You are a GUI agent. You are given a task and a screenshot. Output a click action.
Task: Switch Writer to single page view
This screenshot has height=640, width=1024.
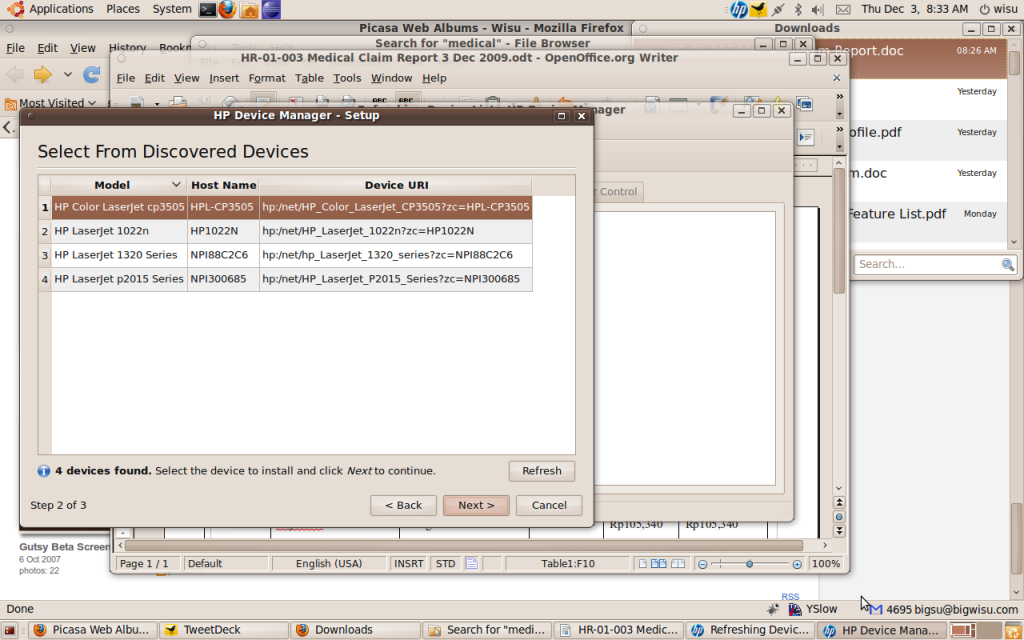click(643, 564)
